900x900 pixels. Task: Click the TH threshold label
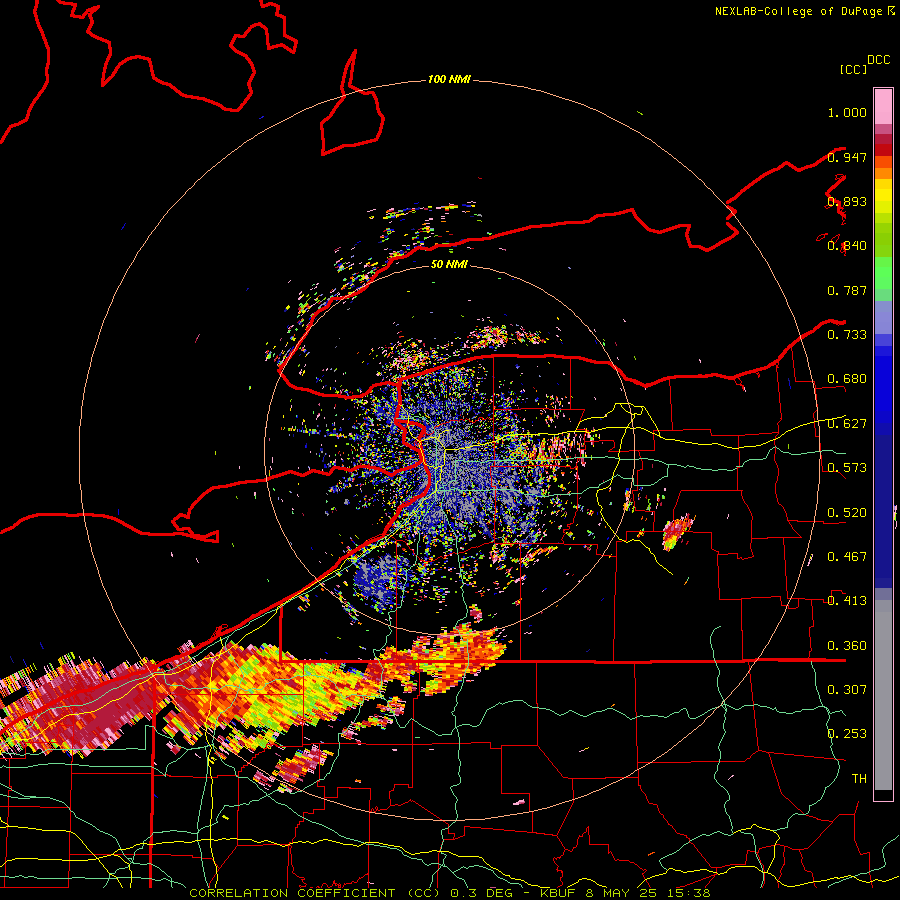pyautogui.click(x=859, y=778)
